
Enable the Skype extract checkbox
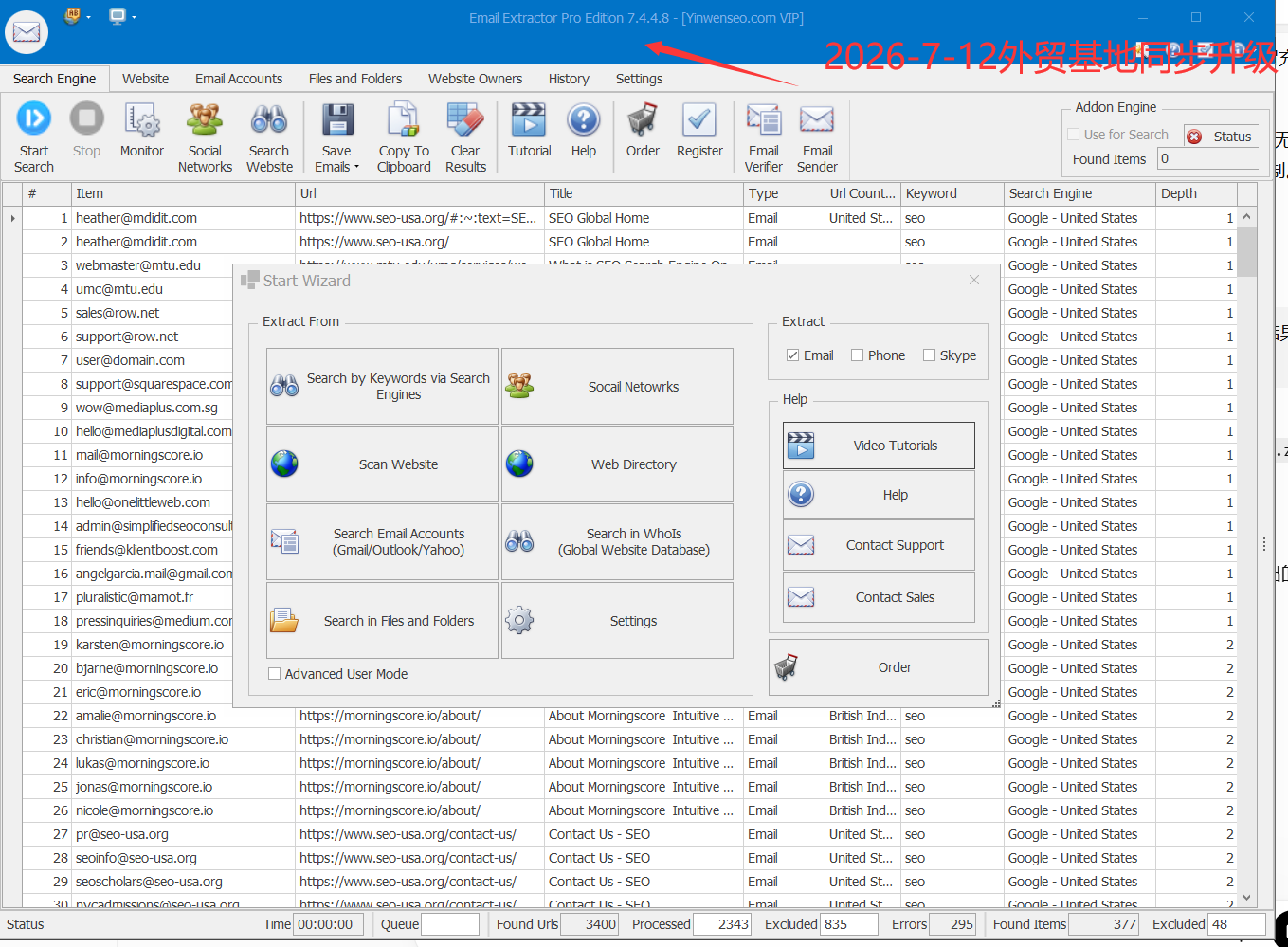point(929,355)
